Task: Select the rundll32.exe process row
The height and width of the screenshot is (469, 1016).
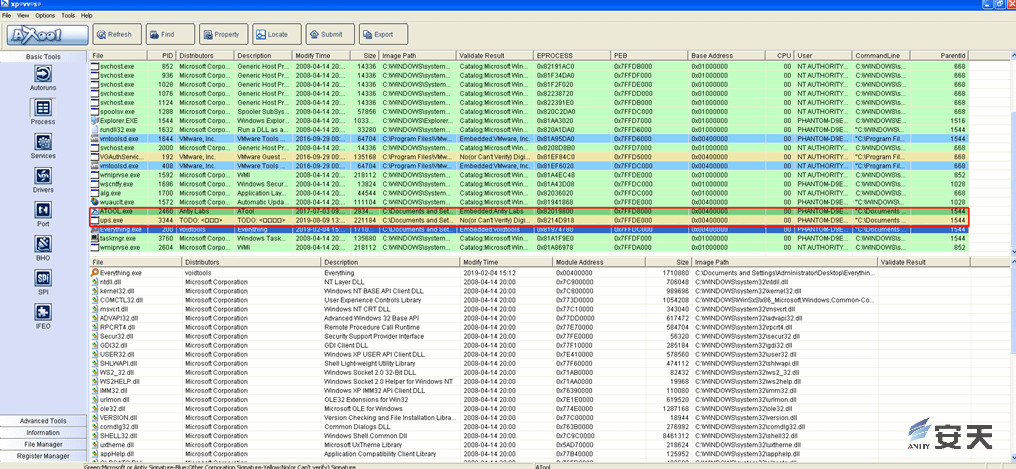Action: (529, 130)
